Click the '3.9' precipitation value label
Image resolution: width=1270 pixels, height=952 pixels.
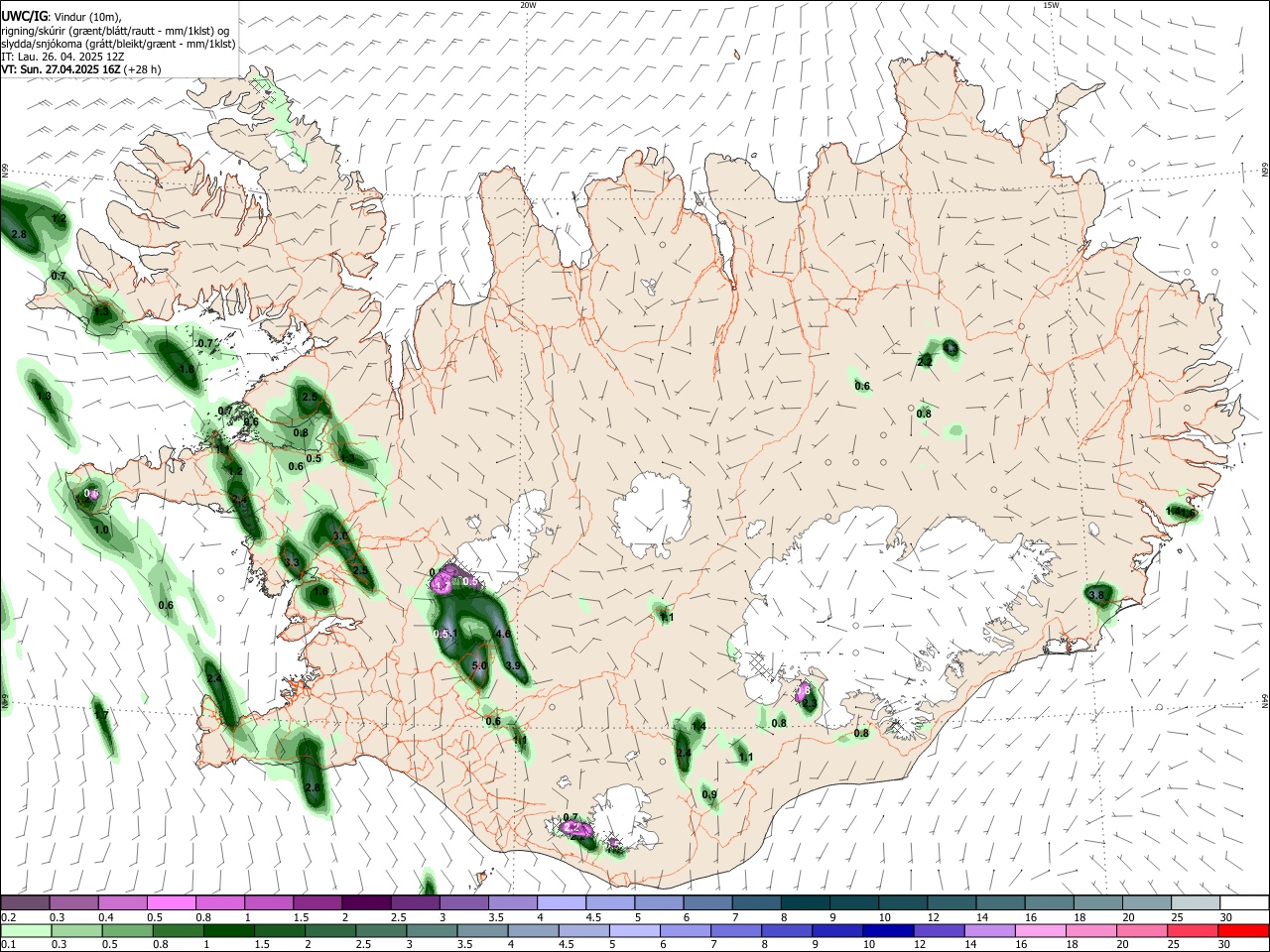point(513,665)
